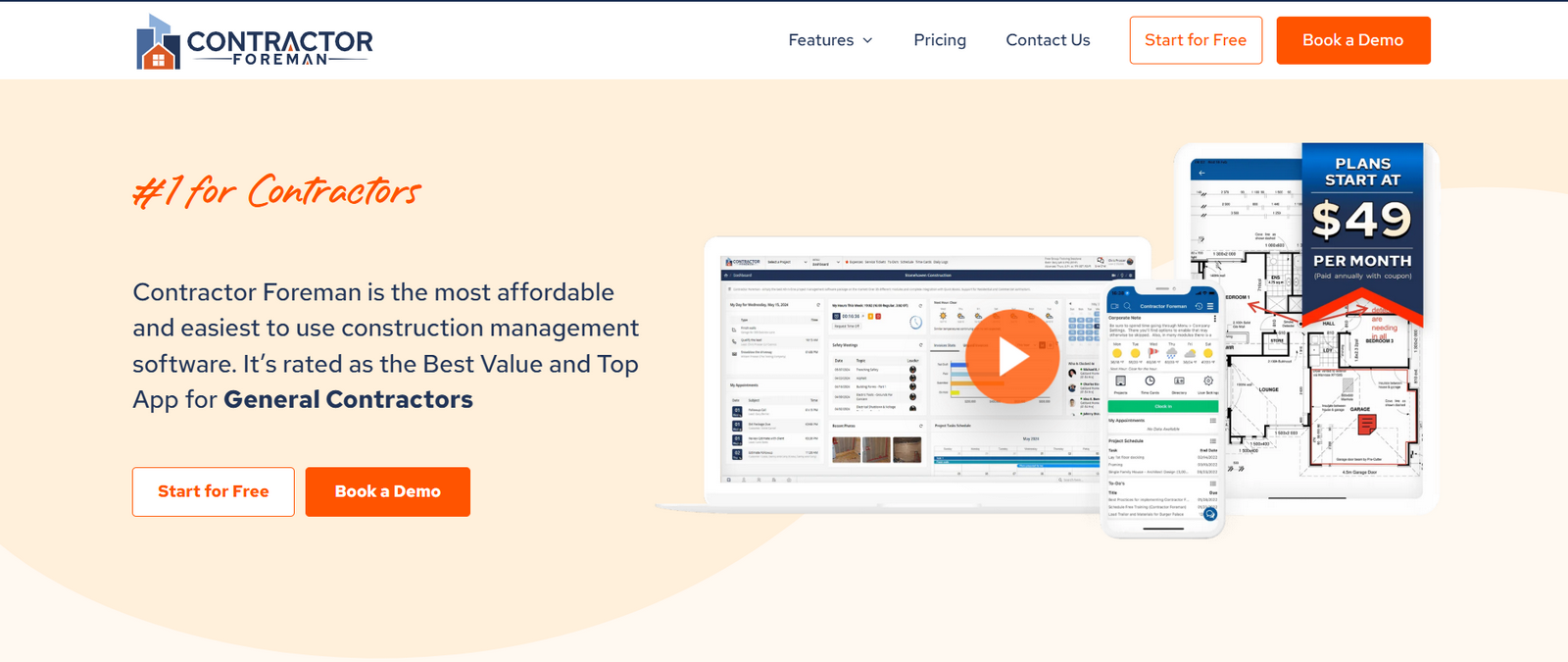Click the Features chevron arrow
The height and width of the screenshot is (662, 1568).
tap(867, 41)
